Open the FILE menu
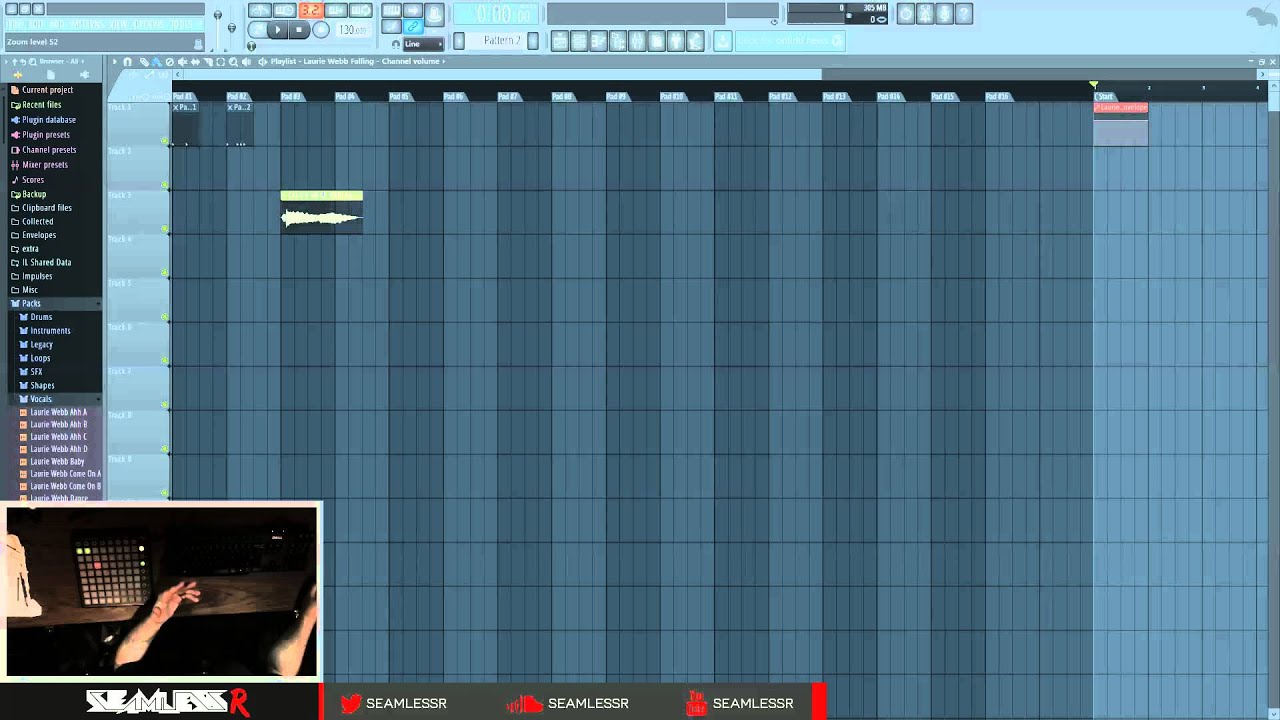The height and width of the screenshot is (720, 1280). 16,24
